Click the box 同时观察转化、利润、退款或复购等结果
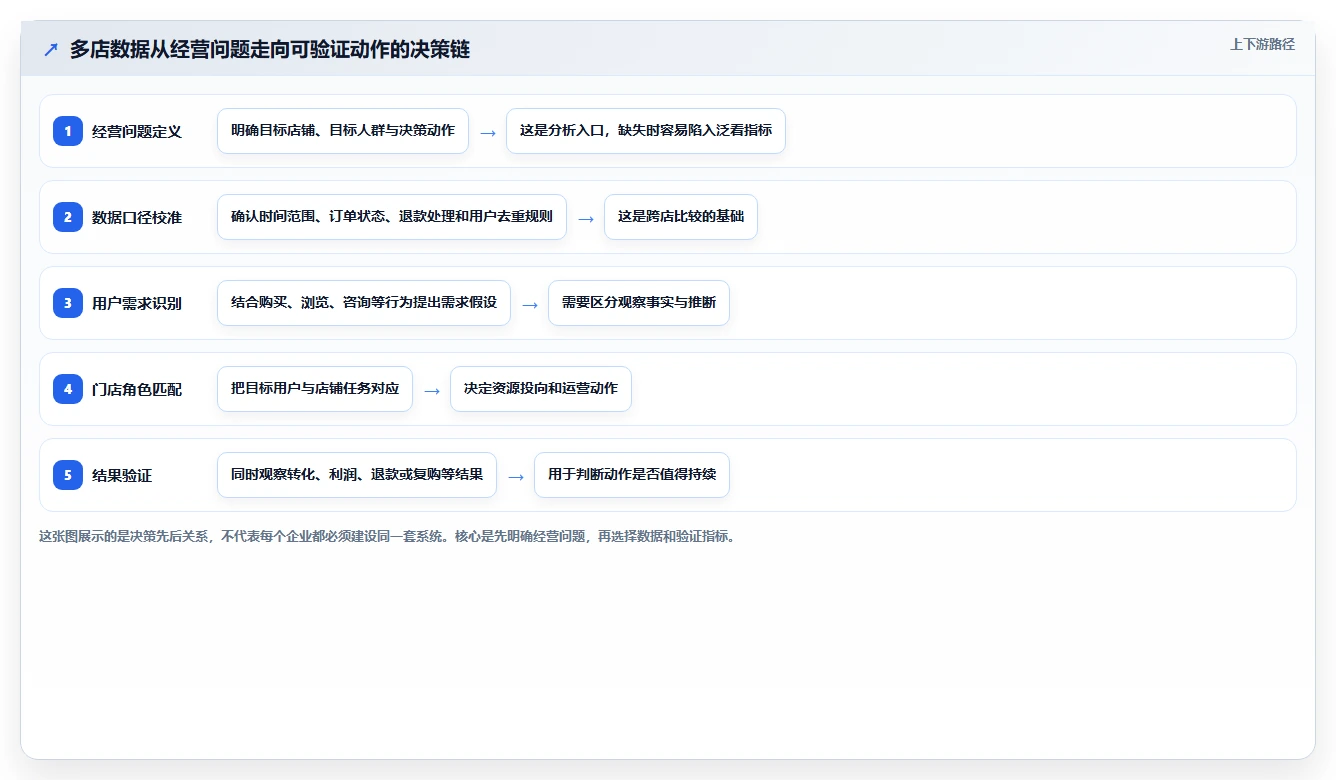 click(x=357, y=475)
